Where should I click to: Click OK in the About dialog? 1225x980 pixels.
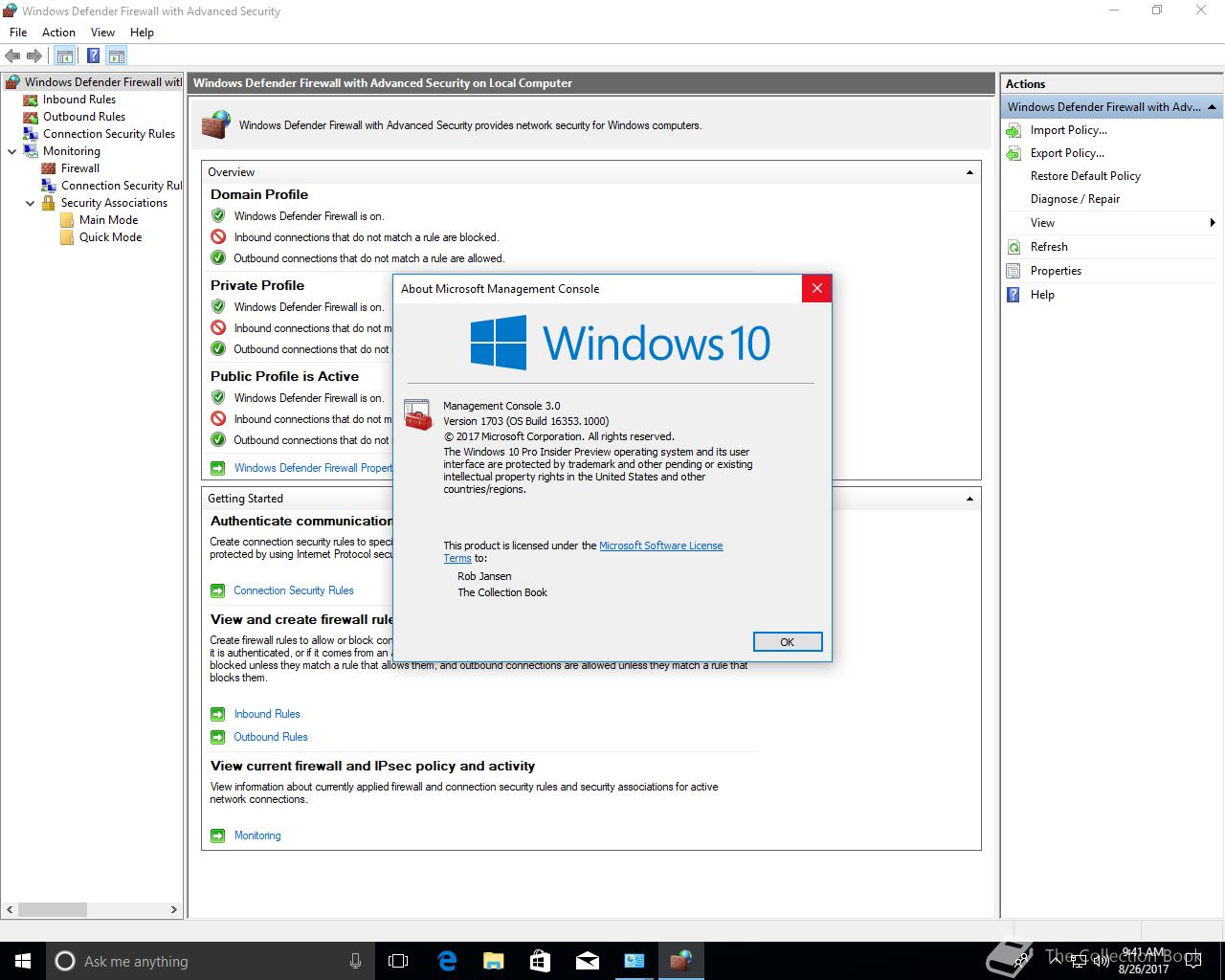tap(788, 642)
